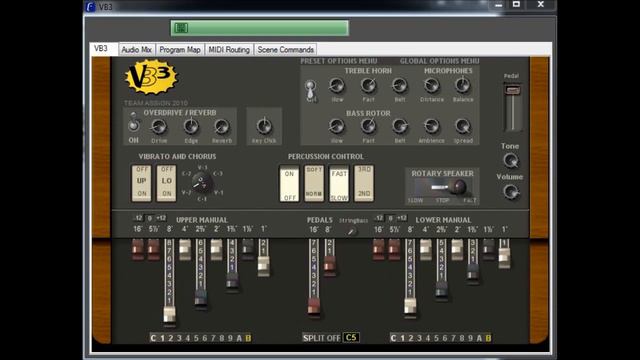Viewport: 640px width, 360px height.
Task: Select upper manual preset C
Action: point(153,338)
